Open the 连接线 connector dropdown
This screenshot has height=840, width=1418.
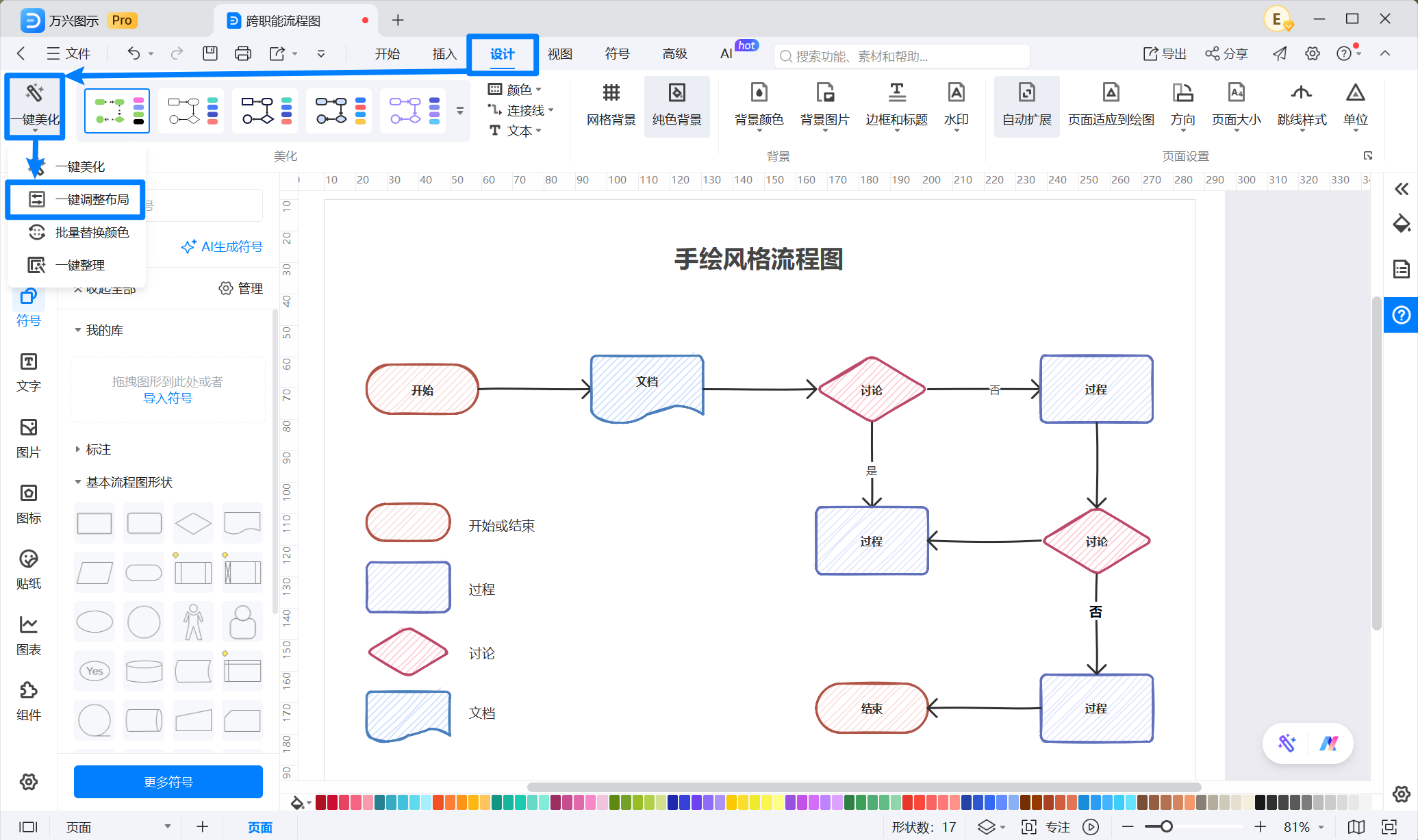(x=521, y=110)
